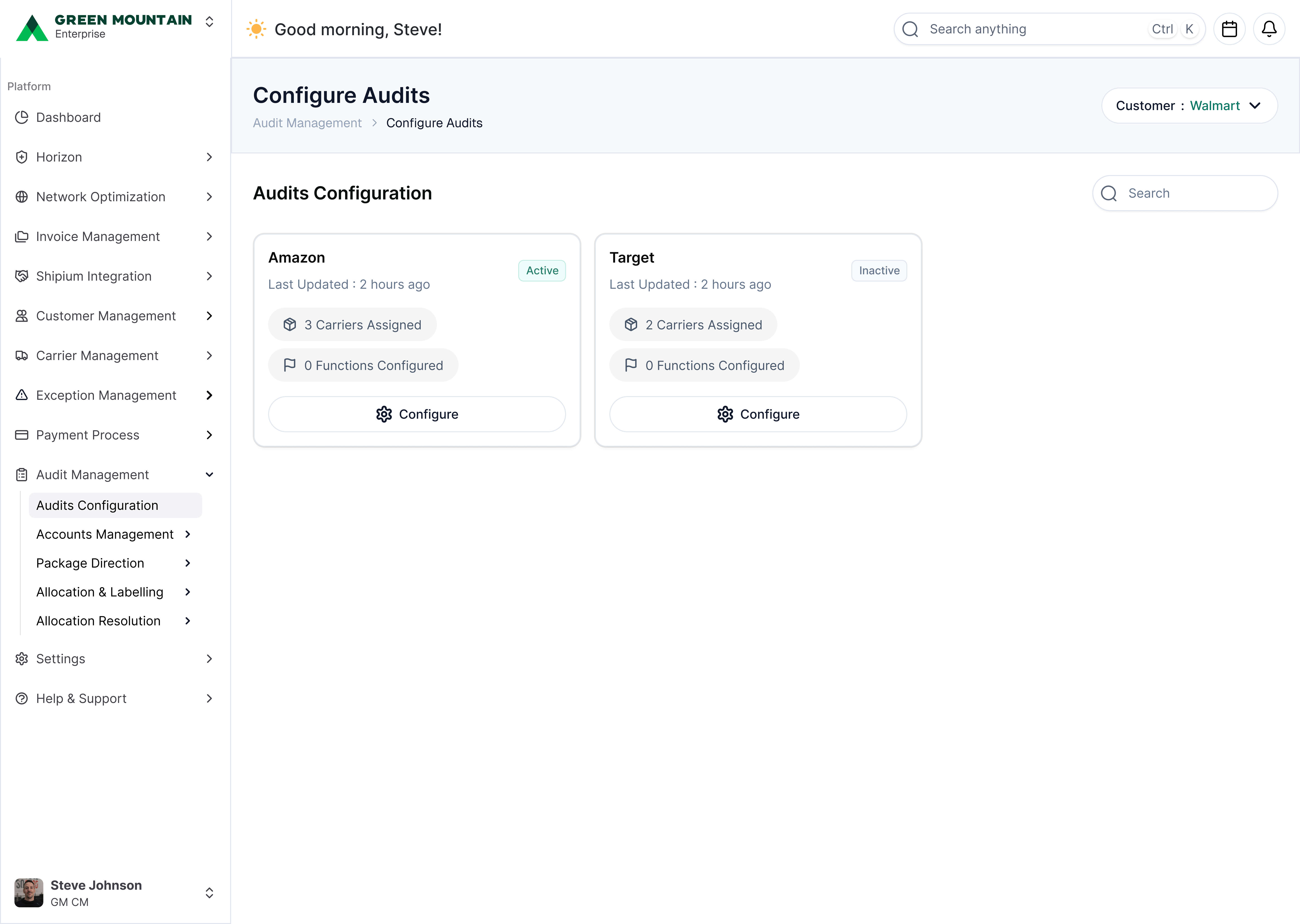Open the Customer Walmart dropdown
This screenshot has width=1300, height=924.
point(1190,106)
